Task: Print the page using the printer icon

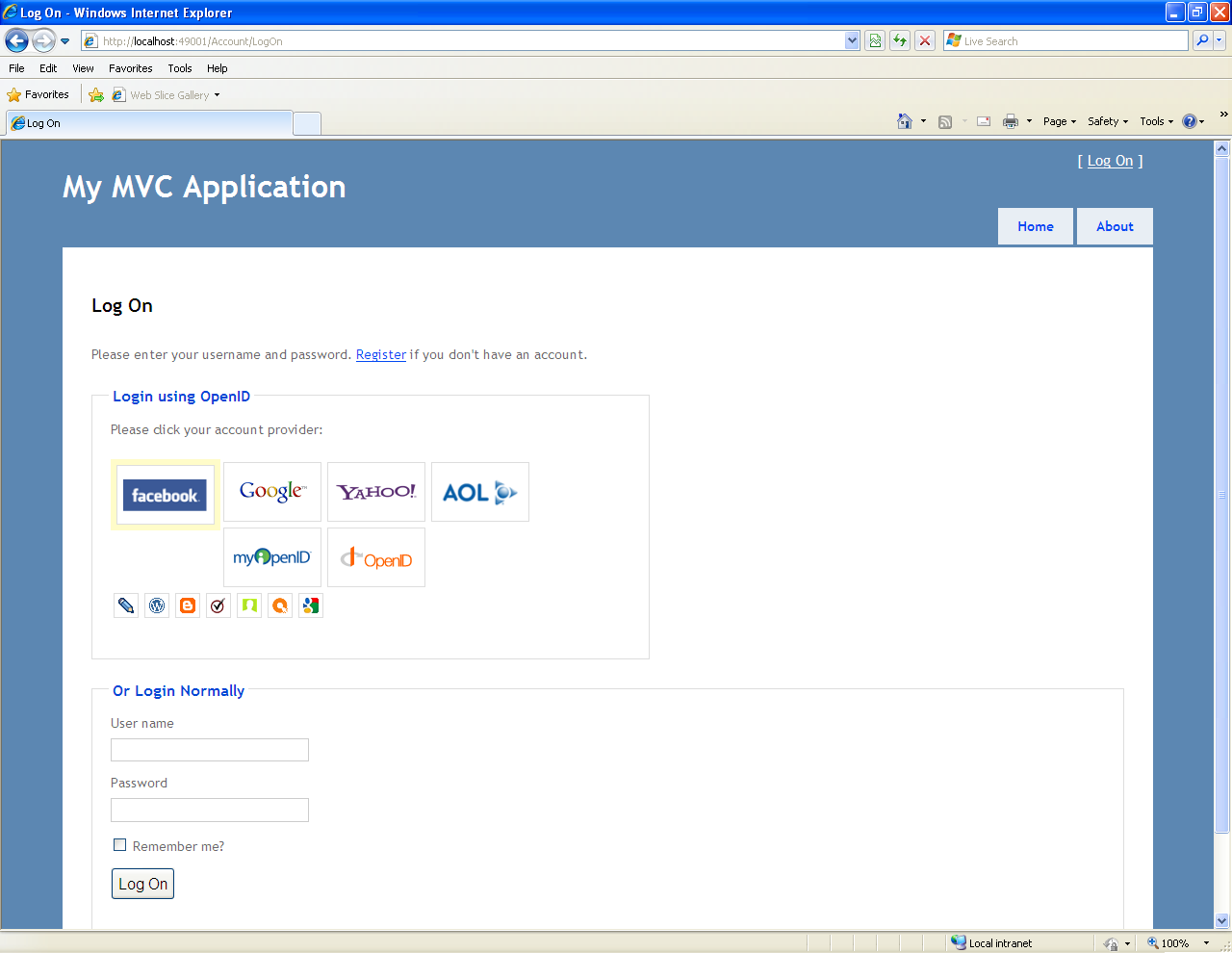Action: (x=1011, y=121)
